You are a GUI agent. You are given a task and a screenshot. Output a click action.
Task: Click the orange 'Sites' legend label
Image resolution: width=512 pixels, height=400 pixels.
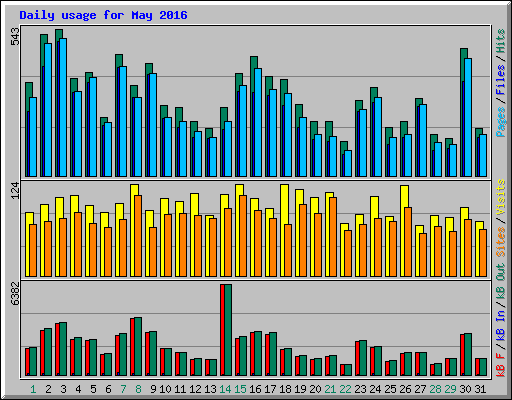(500, 242)
